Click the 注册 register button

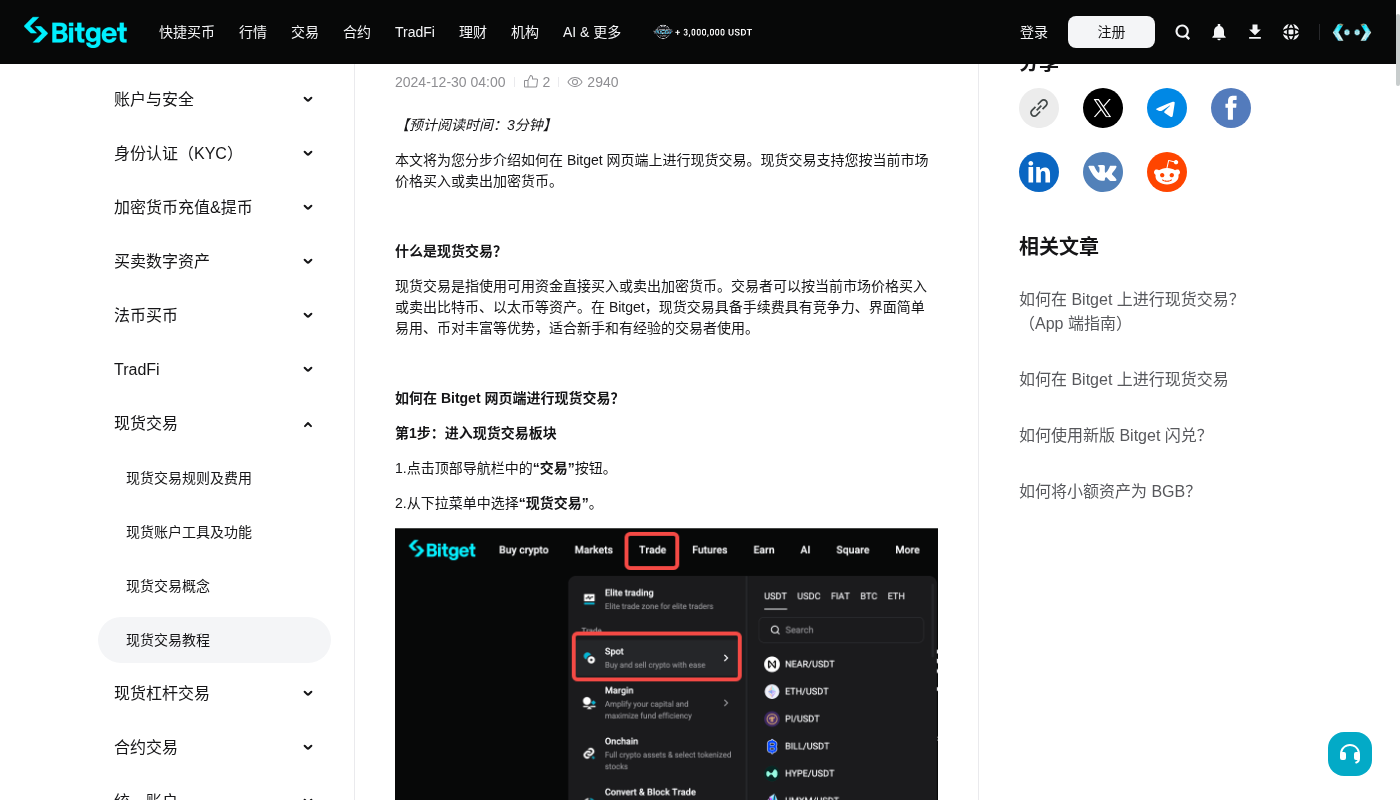coord(1111,32)
